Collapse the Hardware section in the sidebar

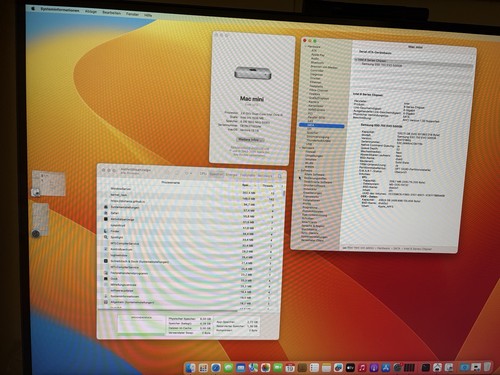pyautogui.click(x=306, y=47)
